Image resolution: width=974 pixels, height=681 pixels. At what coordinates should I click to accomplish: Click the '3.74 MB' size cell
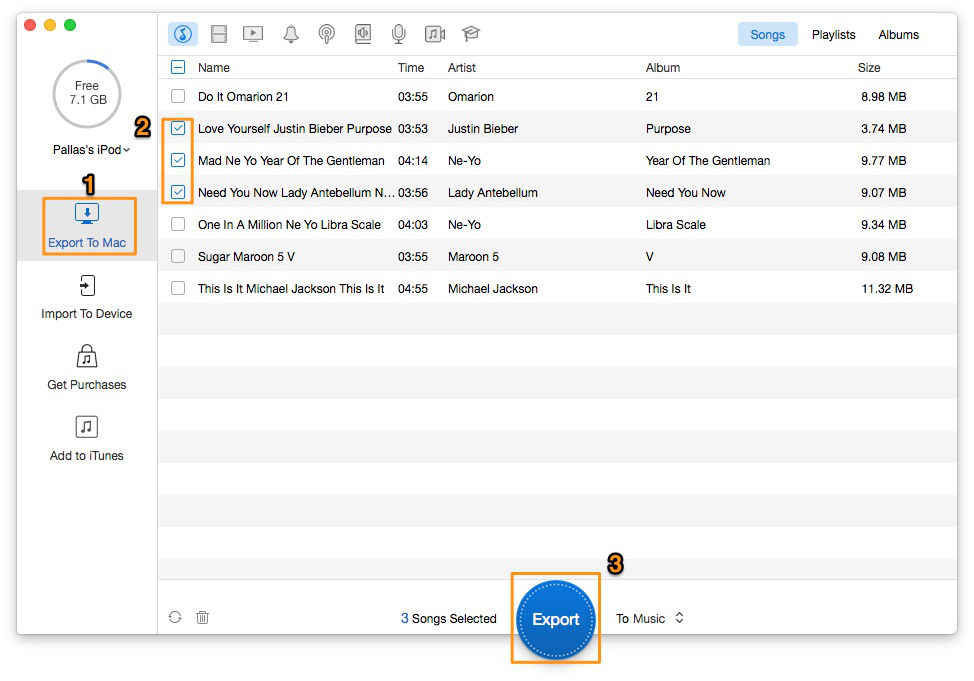pos(883,129)
